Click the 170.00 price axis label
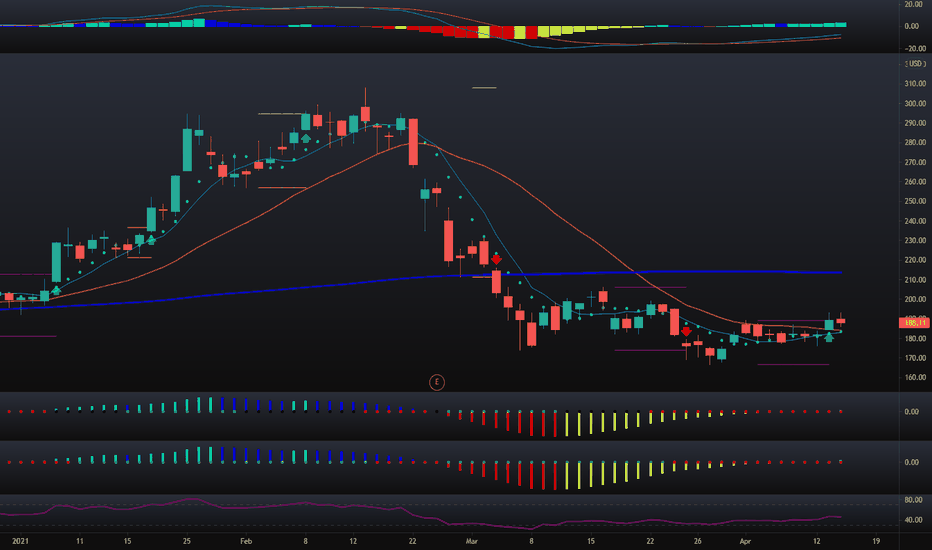The height and width of the screenshot is (550, 932). 915,359
